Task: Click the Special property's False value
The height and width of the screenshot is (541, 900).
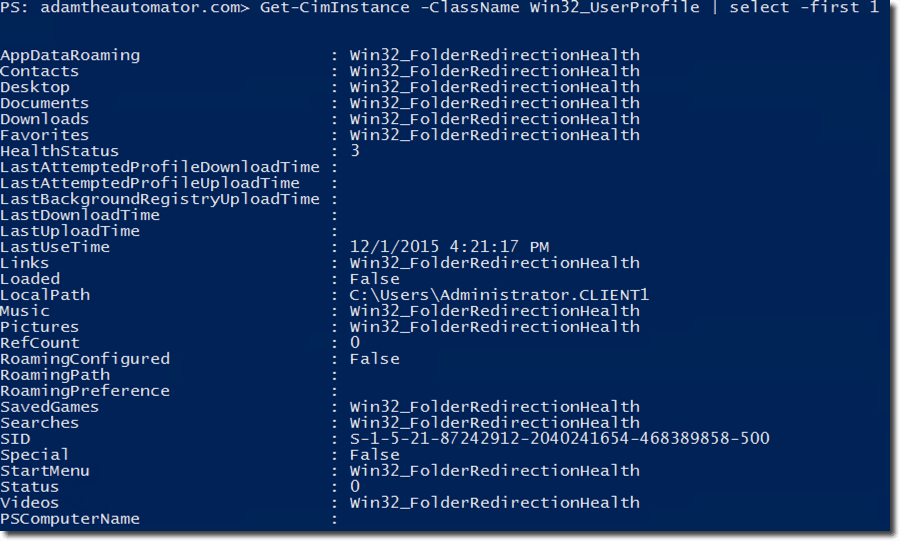Action: [374, 455]
